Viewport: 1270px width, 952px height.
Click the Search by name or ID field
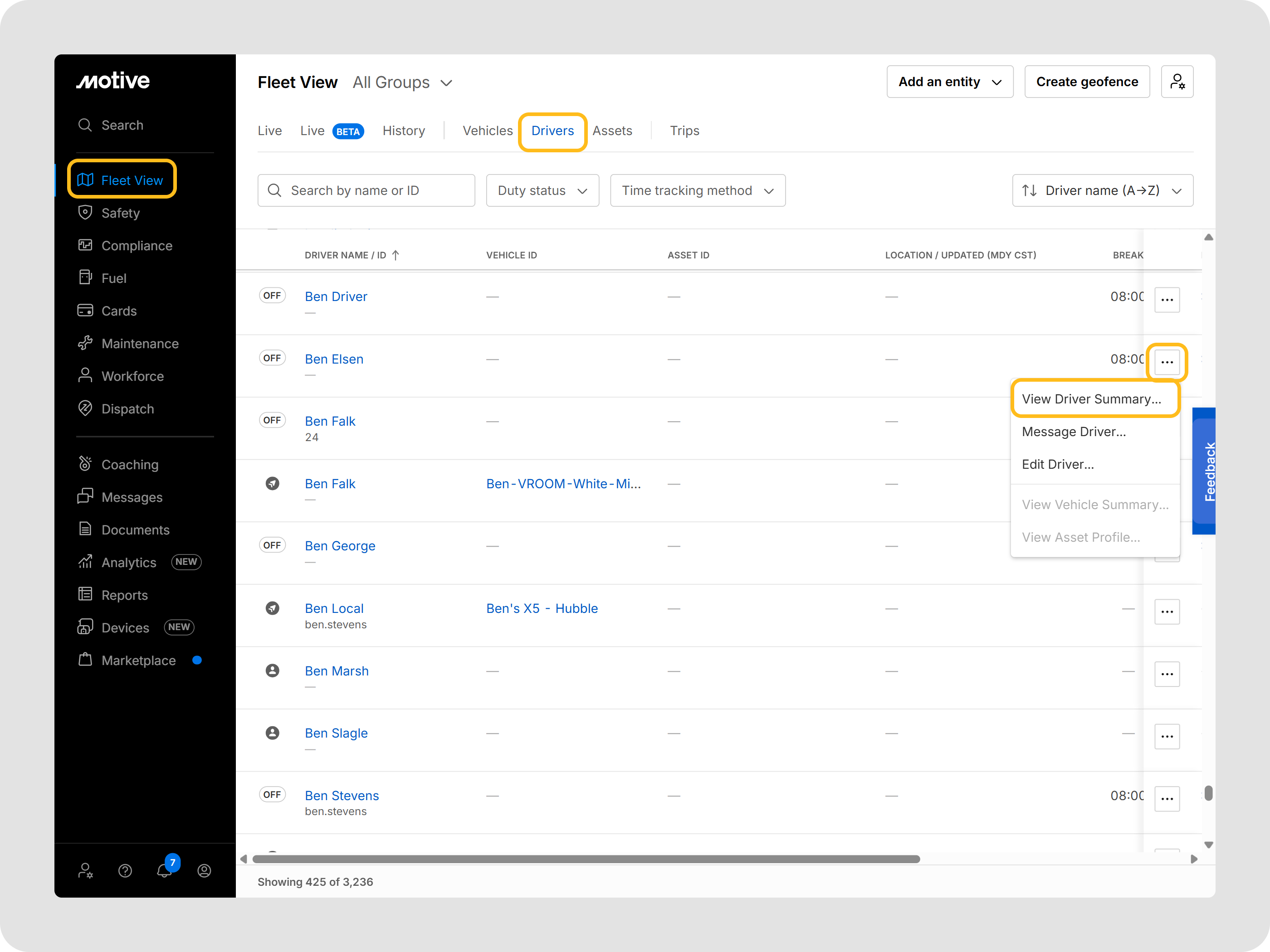click(366, 190)
